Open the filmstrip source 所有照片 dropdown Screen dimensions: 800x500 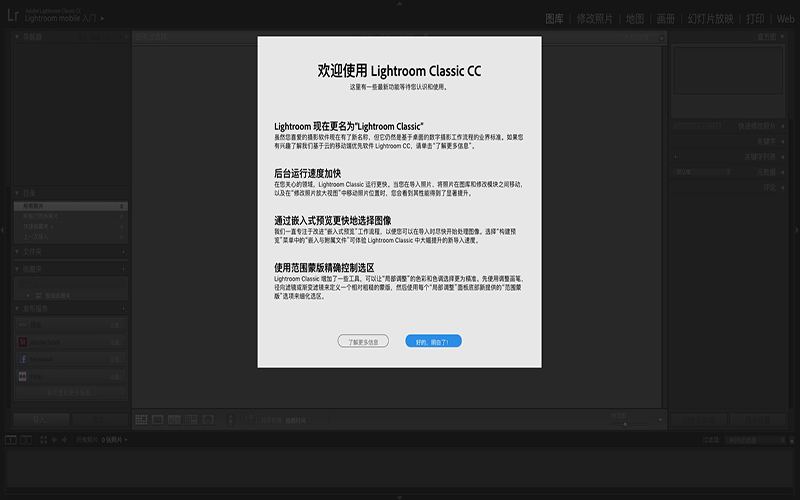[102, 439]
